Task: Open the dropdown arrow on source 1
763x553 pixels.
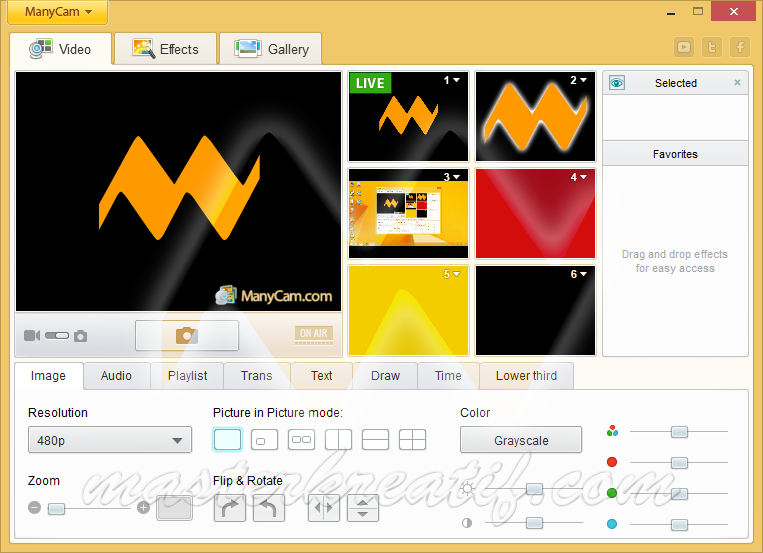Action: [456, 80]
